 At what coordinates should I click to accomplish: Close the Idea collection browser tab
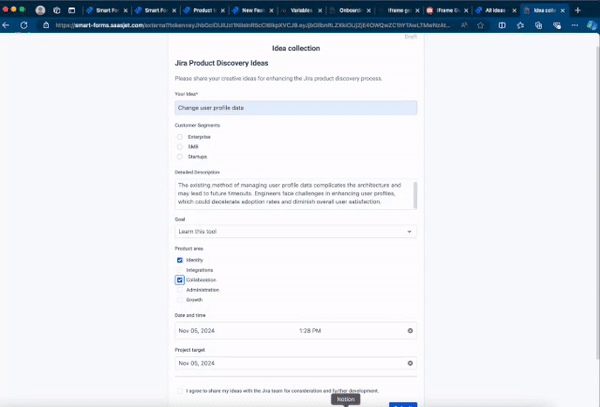click(563, 10)
